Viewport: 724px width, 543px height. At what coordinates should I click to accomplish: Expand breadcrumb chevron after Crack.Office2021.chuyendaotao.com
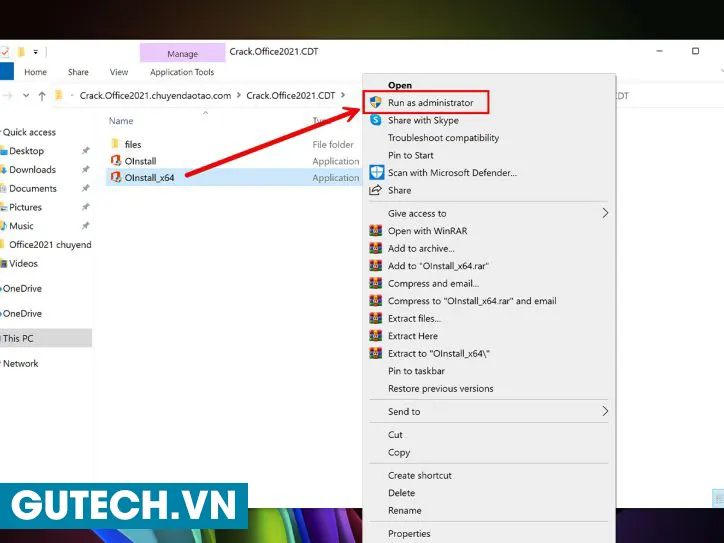239,95
